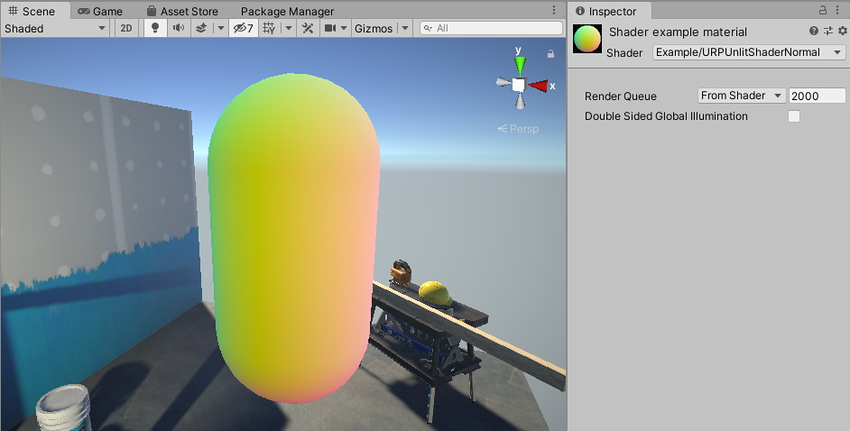Click the Render Queue value field
The height and width of the screenshot is (431, 850).
(x=816, y=96)
